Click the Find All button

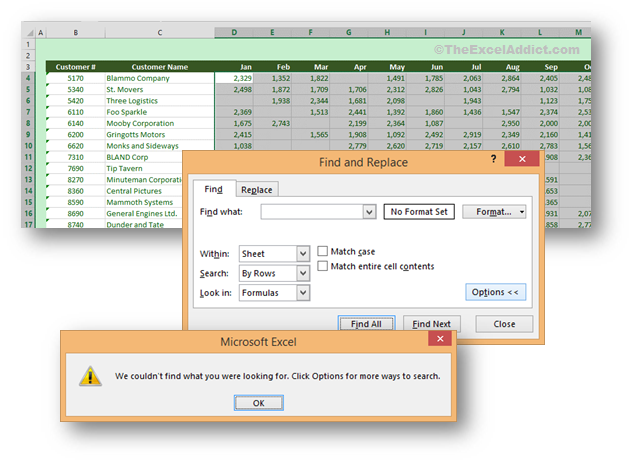coord(366,324)
